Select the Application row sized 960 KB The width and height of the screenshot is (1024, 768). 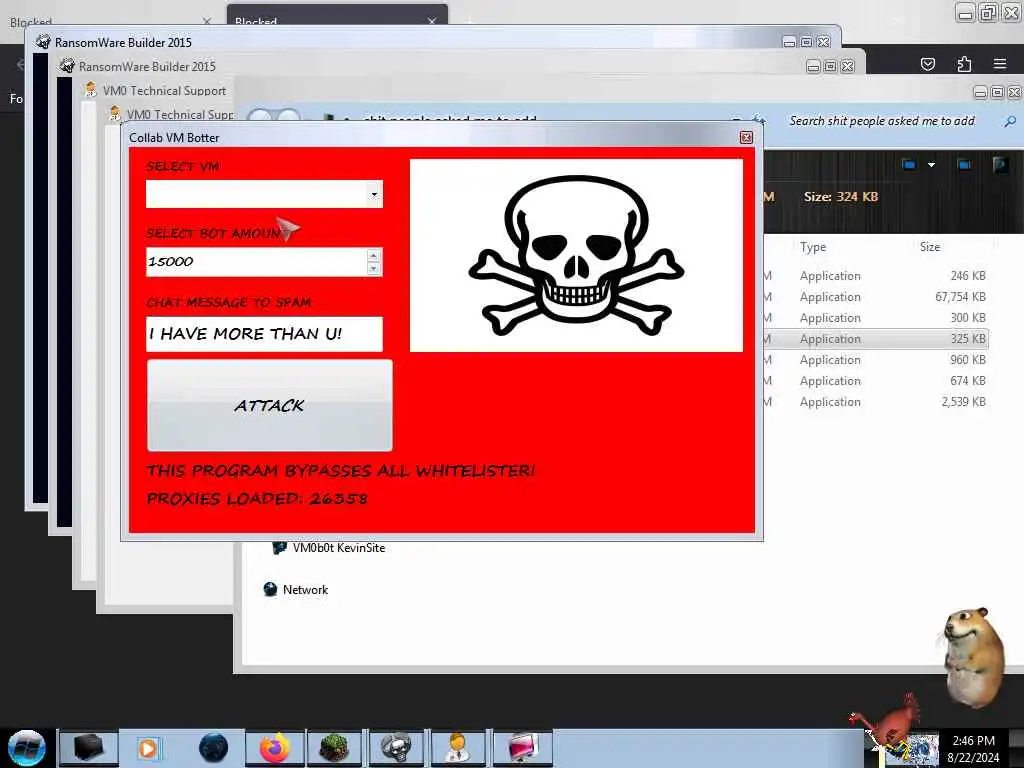pos(875,359)
